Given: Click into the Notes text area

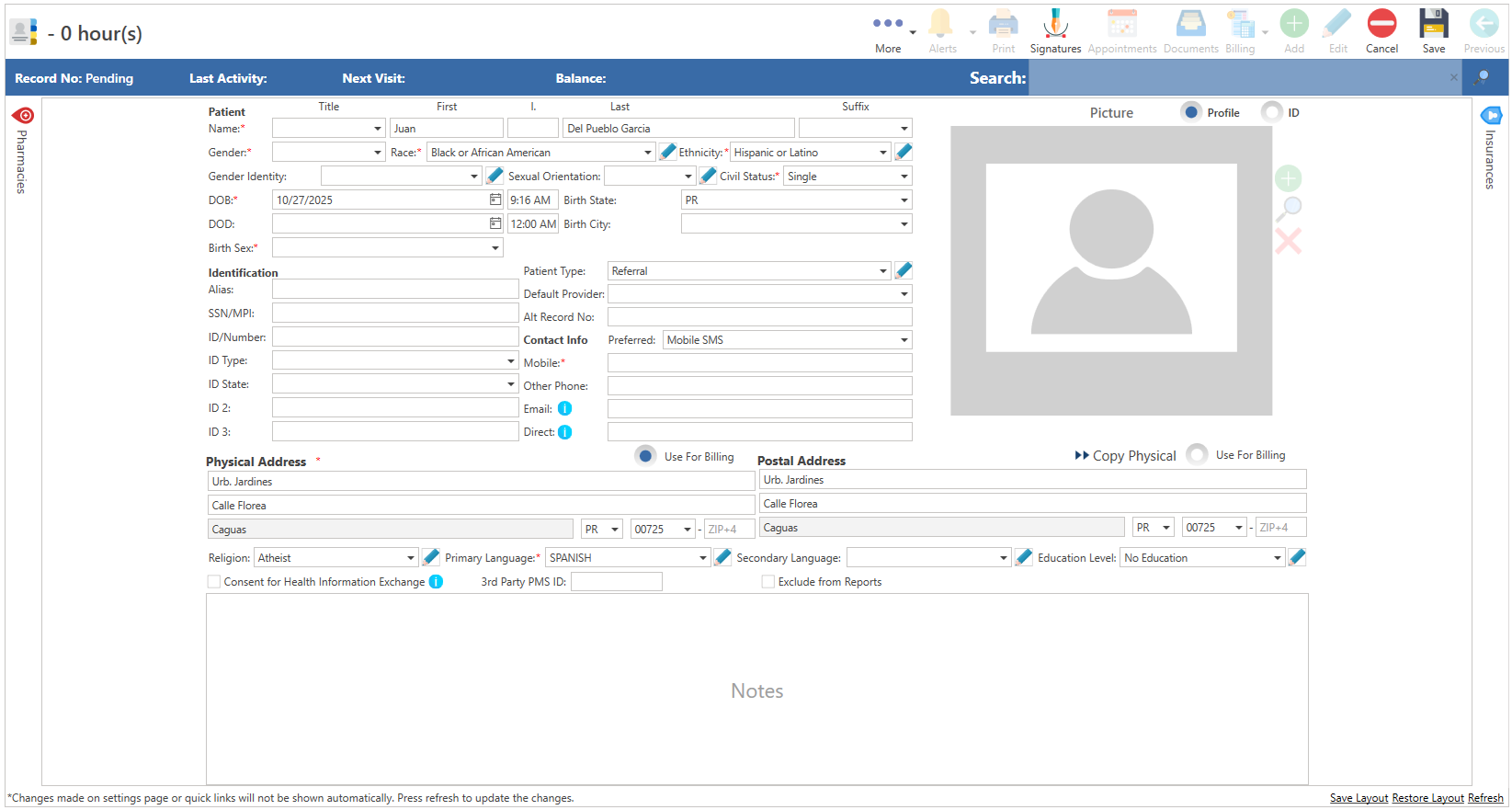Looking at the screenshot, I should pyautogui.click(x=756, y=690).
